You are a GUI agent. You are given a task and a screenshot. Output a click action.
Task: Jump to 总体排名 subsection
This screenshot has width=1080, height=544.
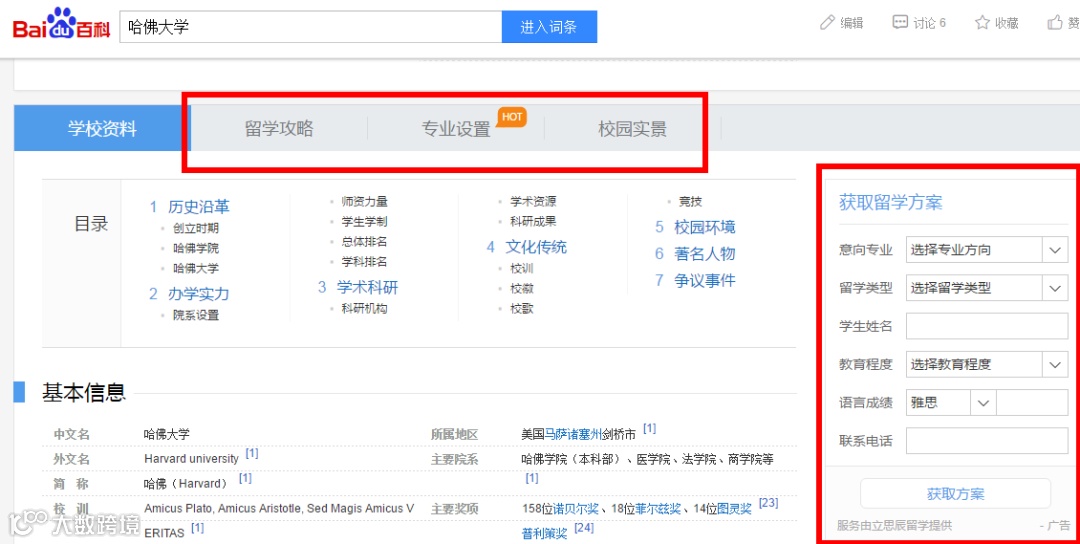click(364, 242)
